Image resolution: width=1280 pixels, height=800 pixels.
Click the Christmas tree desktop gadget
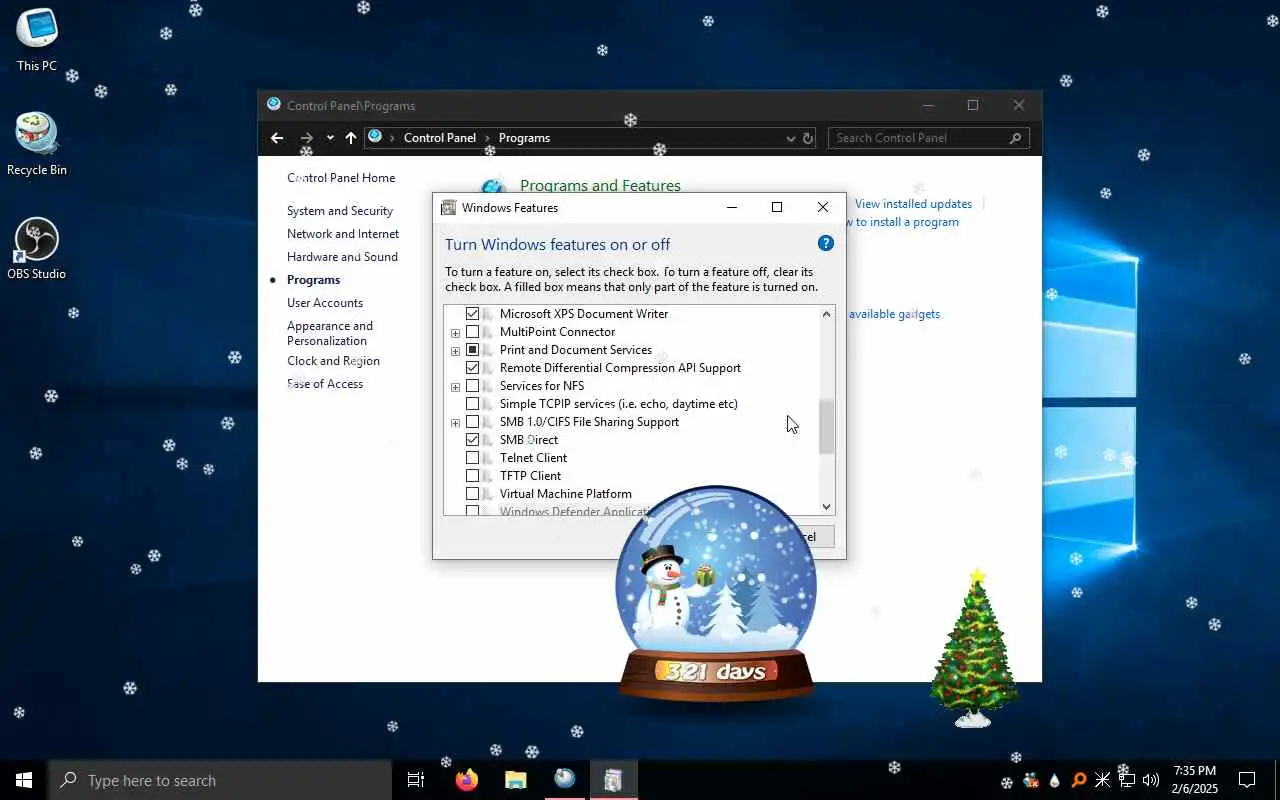[974, 648]
